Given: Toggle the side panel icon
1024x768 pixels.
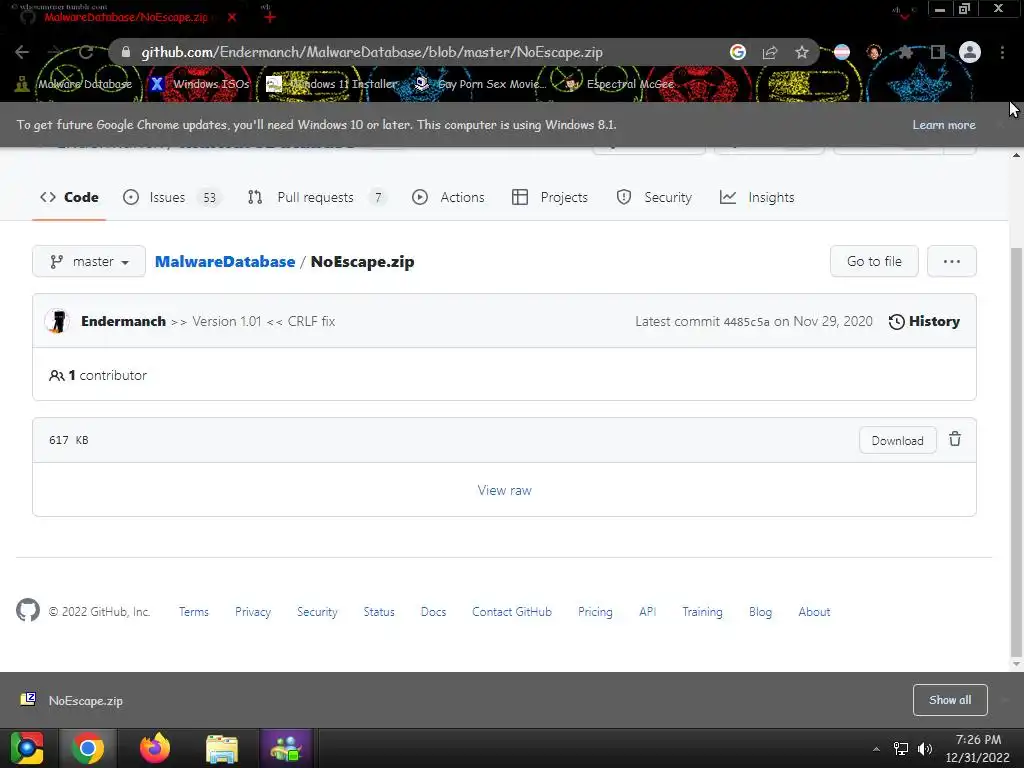Looking at the screenshot, I should [938, 52].
